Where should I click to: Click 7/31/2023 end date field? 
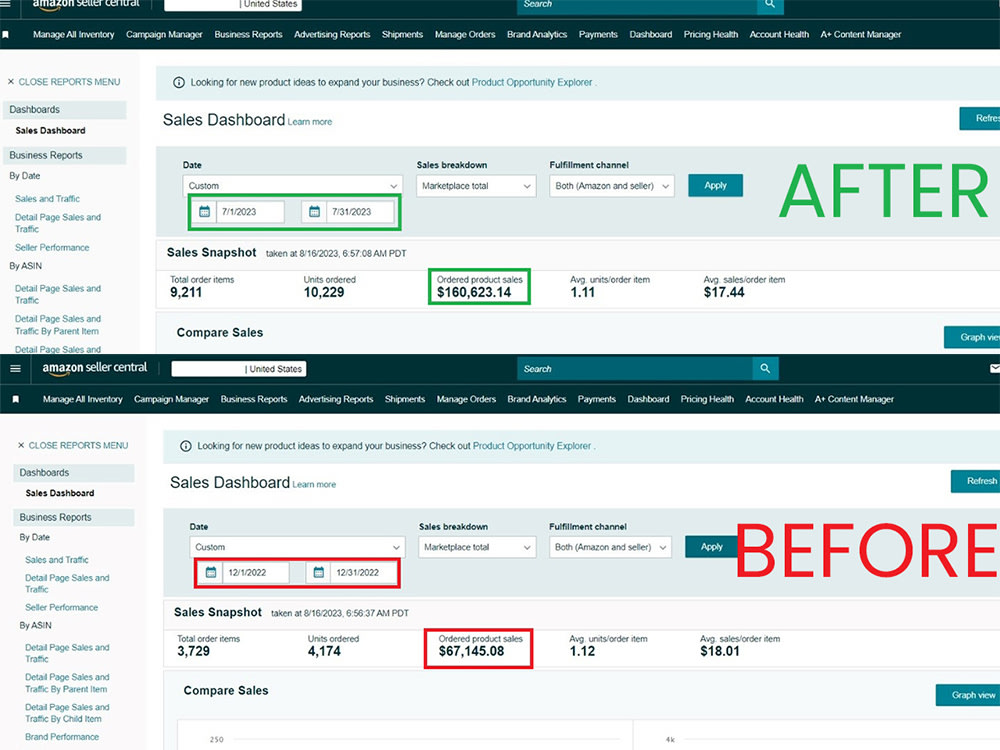click(x=360, y=212)
